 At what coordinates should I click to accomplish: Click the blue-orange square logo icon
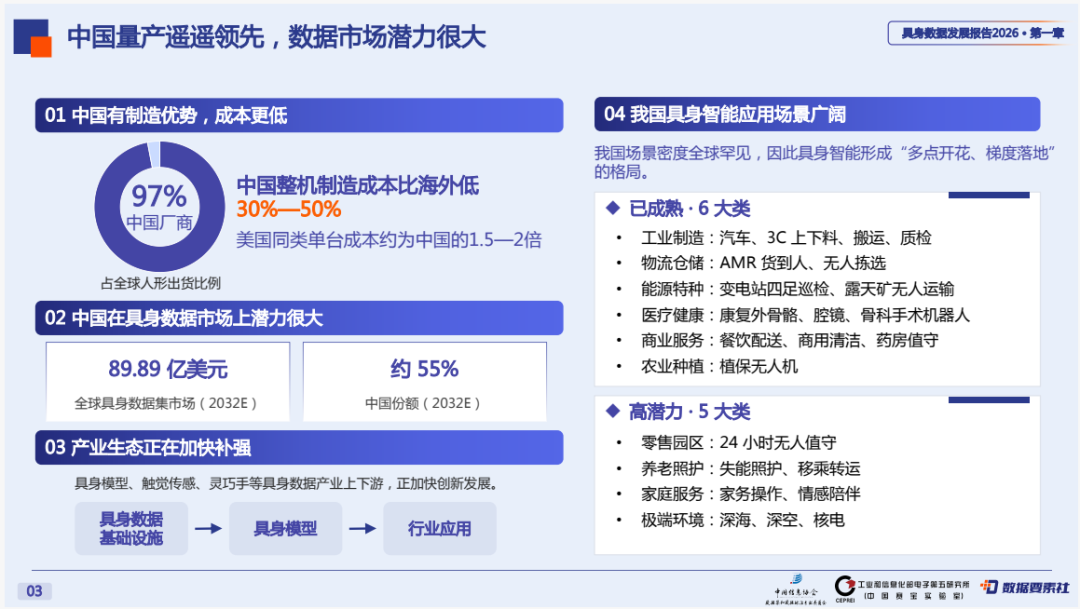click(x=32, y=38)
